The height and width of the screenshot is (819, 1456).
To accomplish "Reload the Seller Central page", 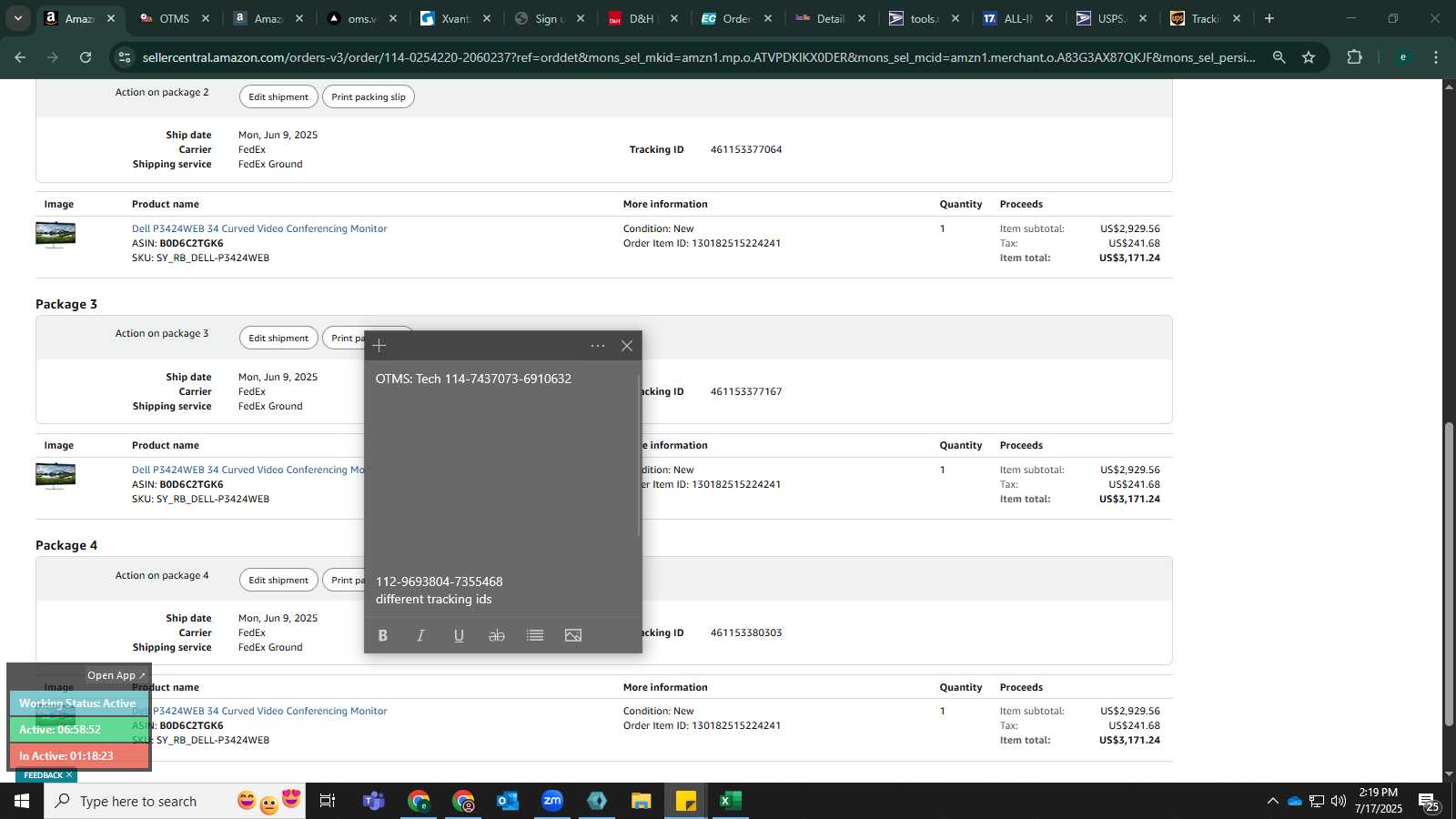I will [x=86, y=57].
